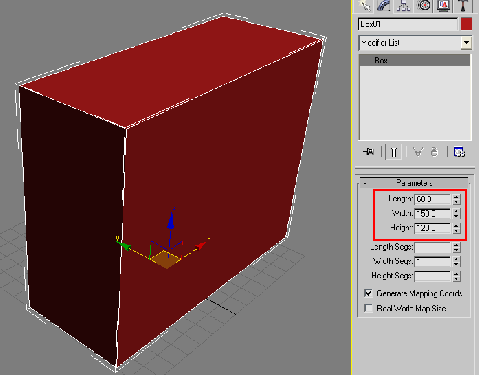The image size is (479, 375).
Task: Open Configure Modifier Sets icon
Action: tap(459, 152)
